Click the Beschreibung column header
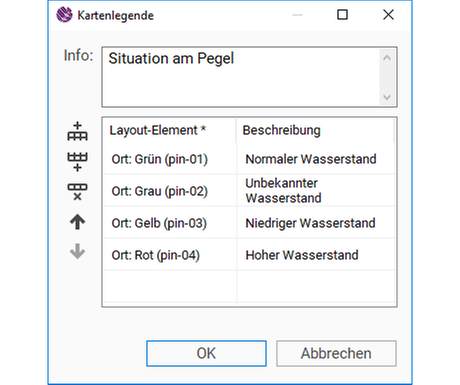 click(315, 130)
